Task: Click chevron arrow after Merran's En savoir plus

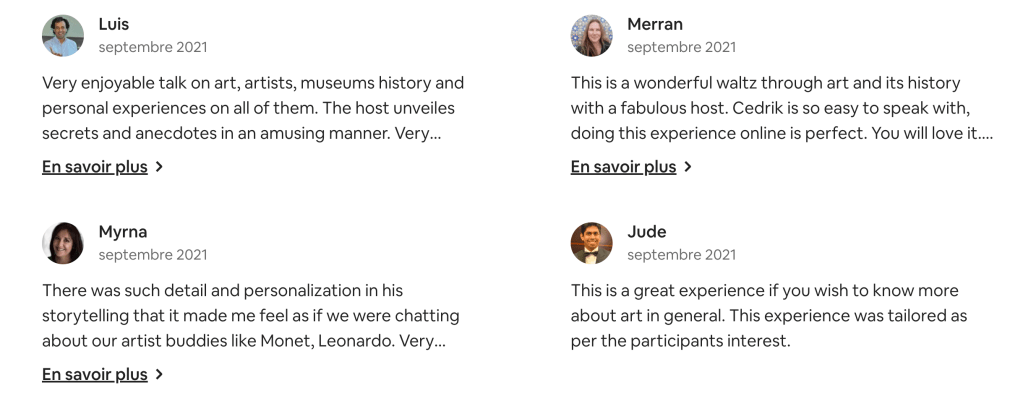Action: [688, 167]
